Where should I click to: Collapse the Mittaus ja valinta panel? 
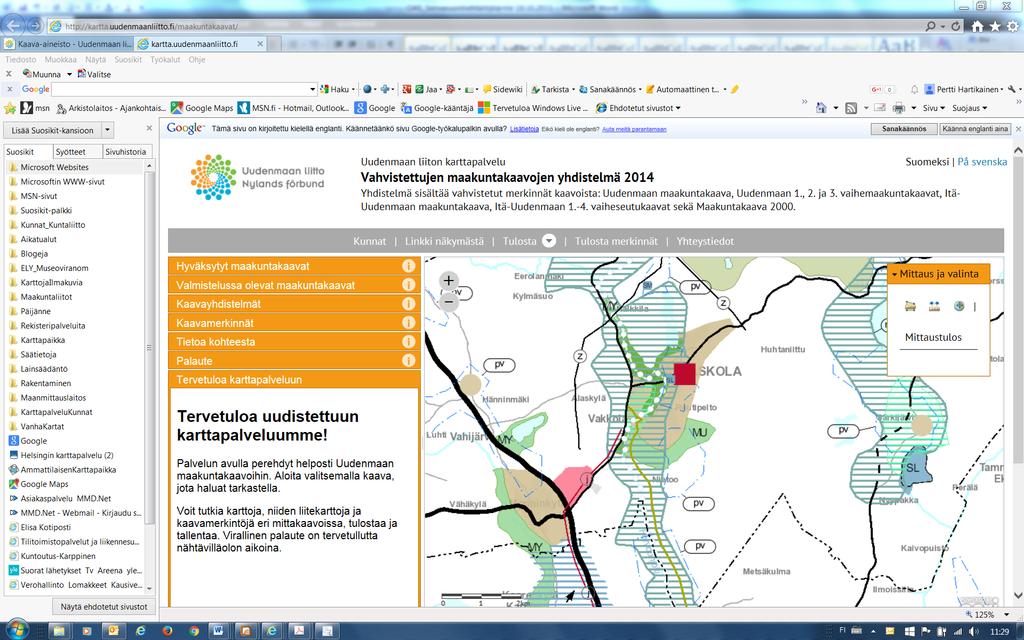click(895, 274)
